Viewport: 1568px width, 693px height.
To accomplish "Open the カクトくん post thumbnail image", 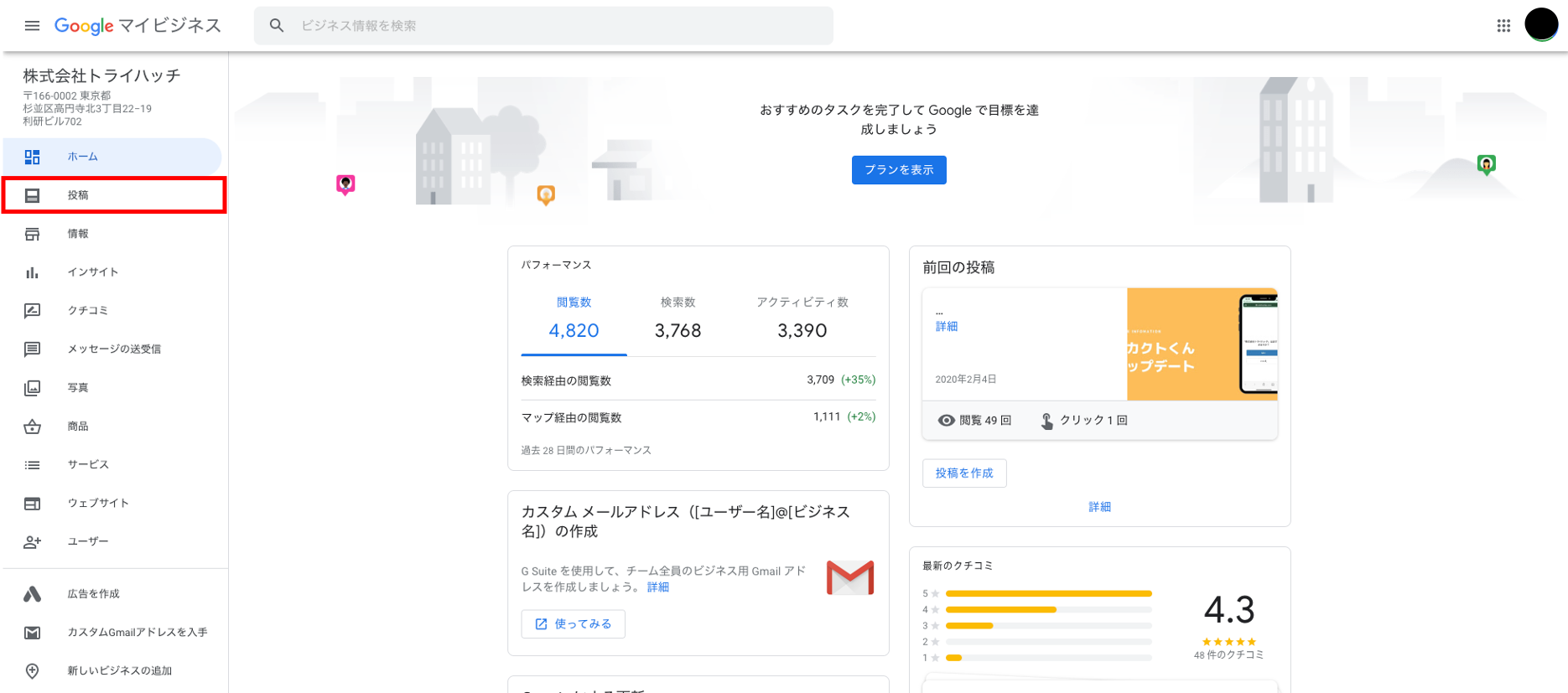I will click(x=1202, y=344).
